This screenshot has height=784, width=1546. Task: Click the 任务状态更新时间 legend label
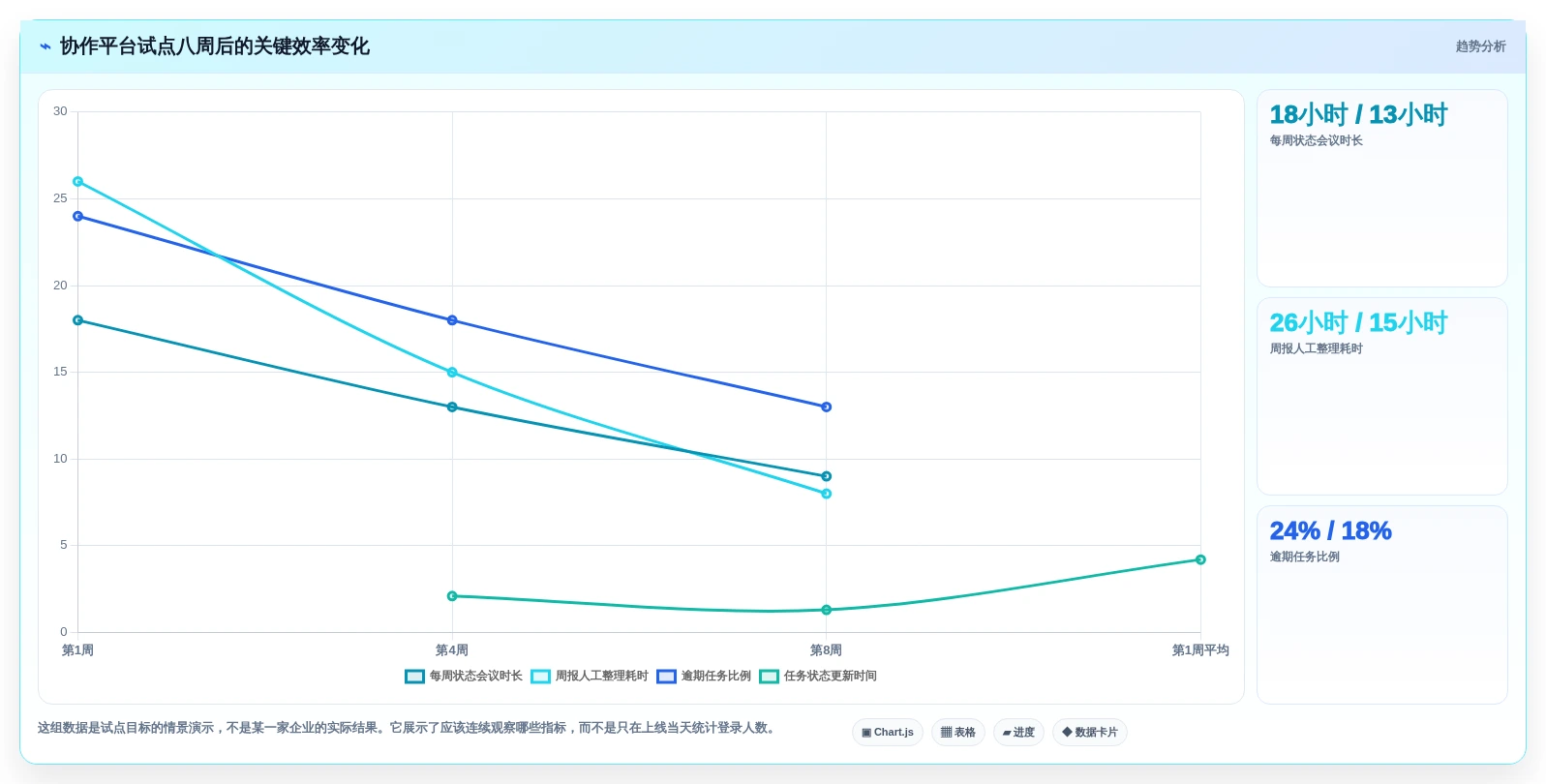click(x=830, y=677)
